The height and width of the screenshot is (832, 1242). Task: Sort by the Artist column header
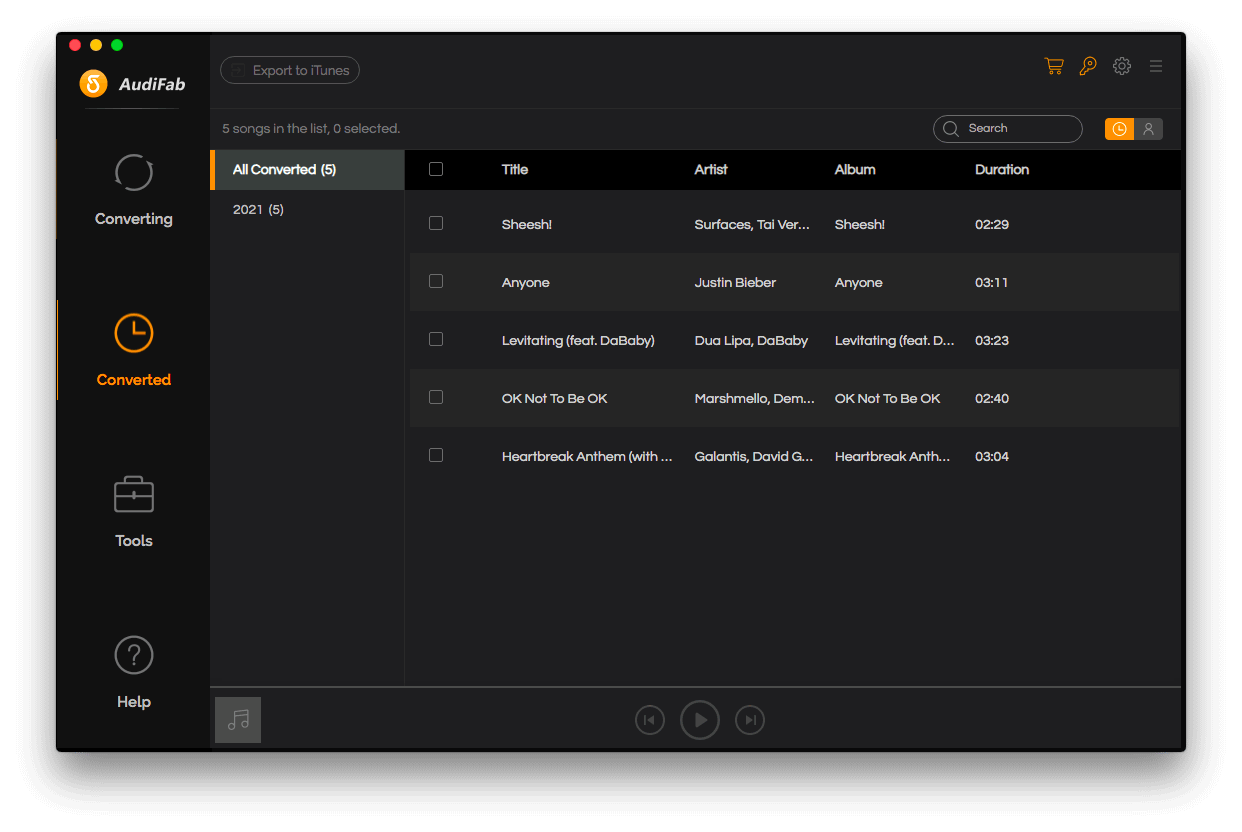[x=711, y=170]
